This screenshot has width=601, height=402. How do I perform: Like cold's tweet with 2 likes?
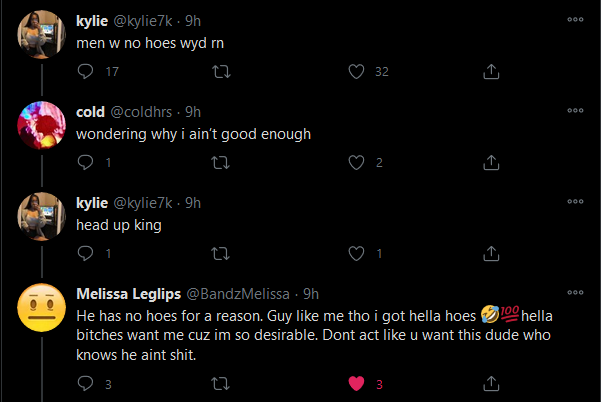pos(355,163)
